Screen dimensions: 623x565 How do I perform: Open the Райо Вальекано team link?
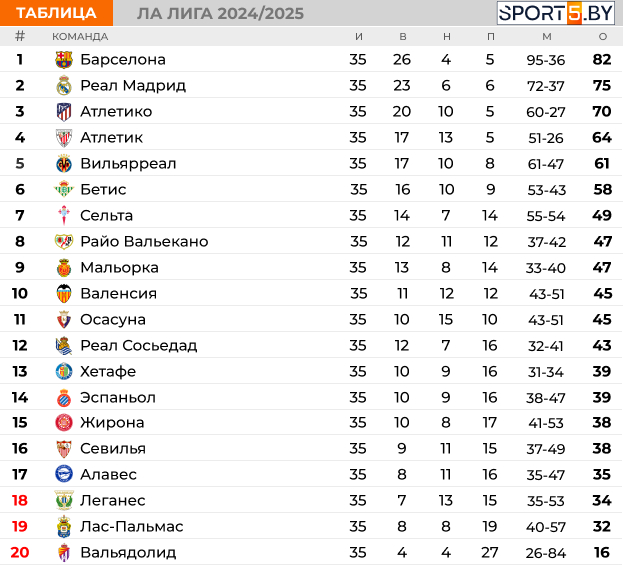coord(144,242)
